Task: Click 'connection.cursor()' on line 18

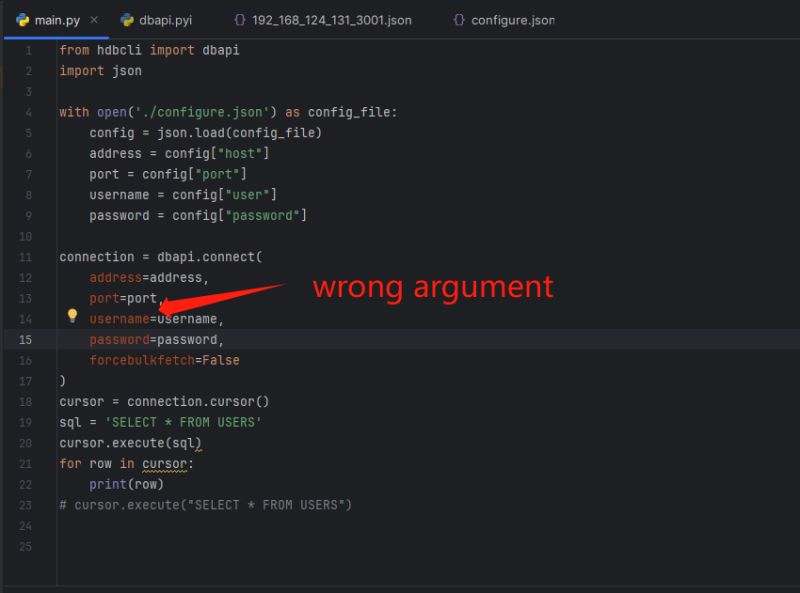Action: point(198,402)
